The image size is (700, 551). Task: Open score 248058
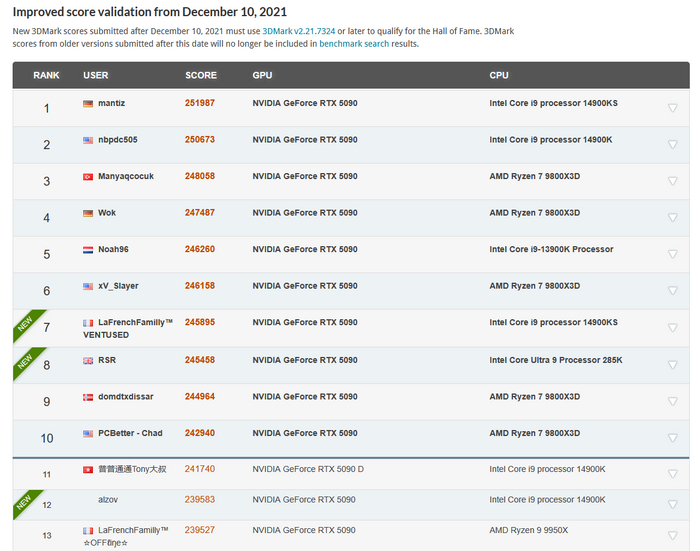[x=200, y=176]
